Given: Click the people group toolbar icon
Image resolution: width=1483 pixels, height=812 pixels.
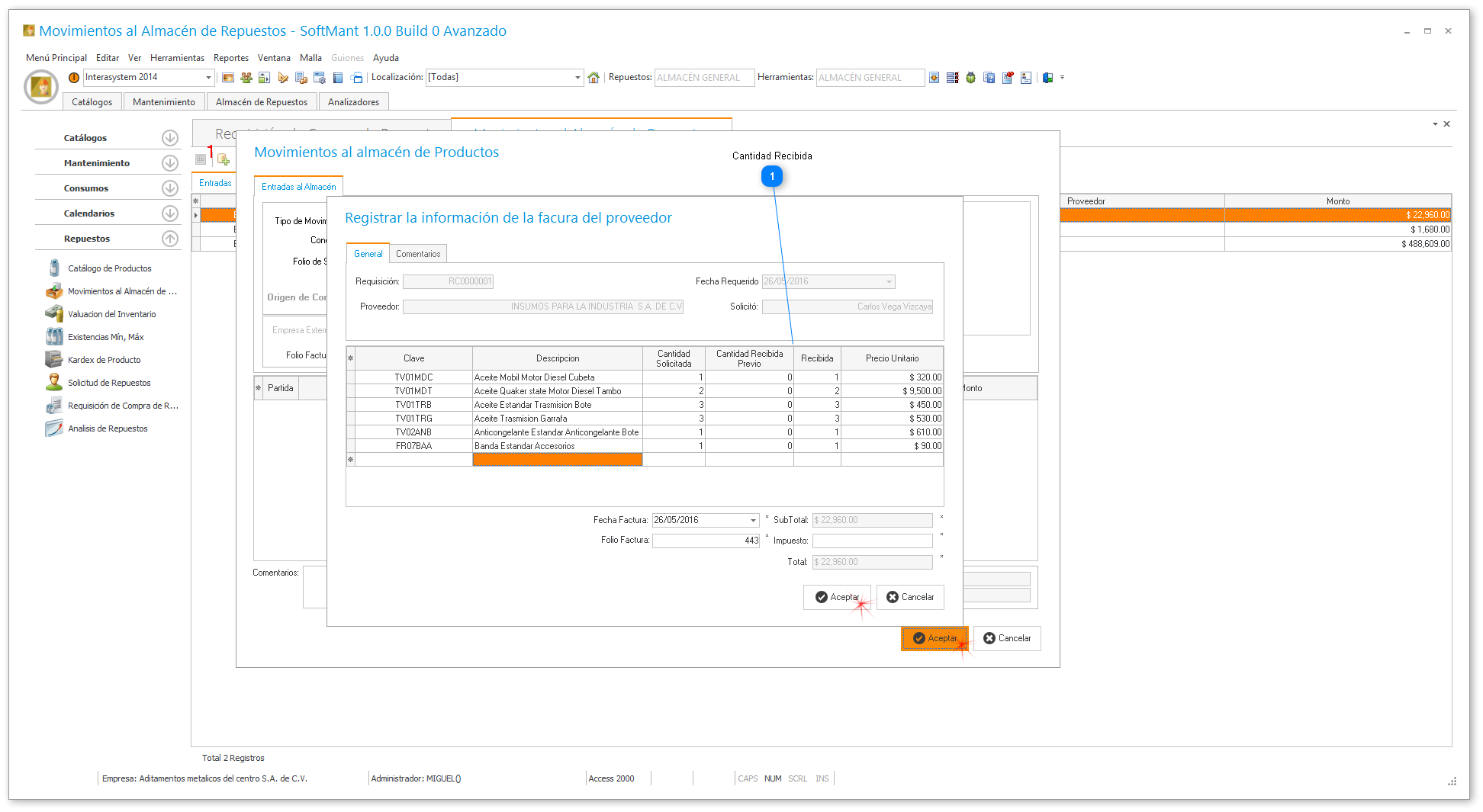Looking at the screenshot, I should click(246, 78).
